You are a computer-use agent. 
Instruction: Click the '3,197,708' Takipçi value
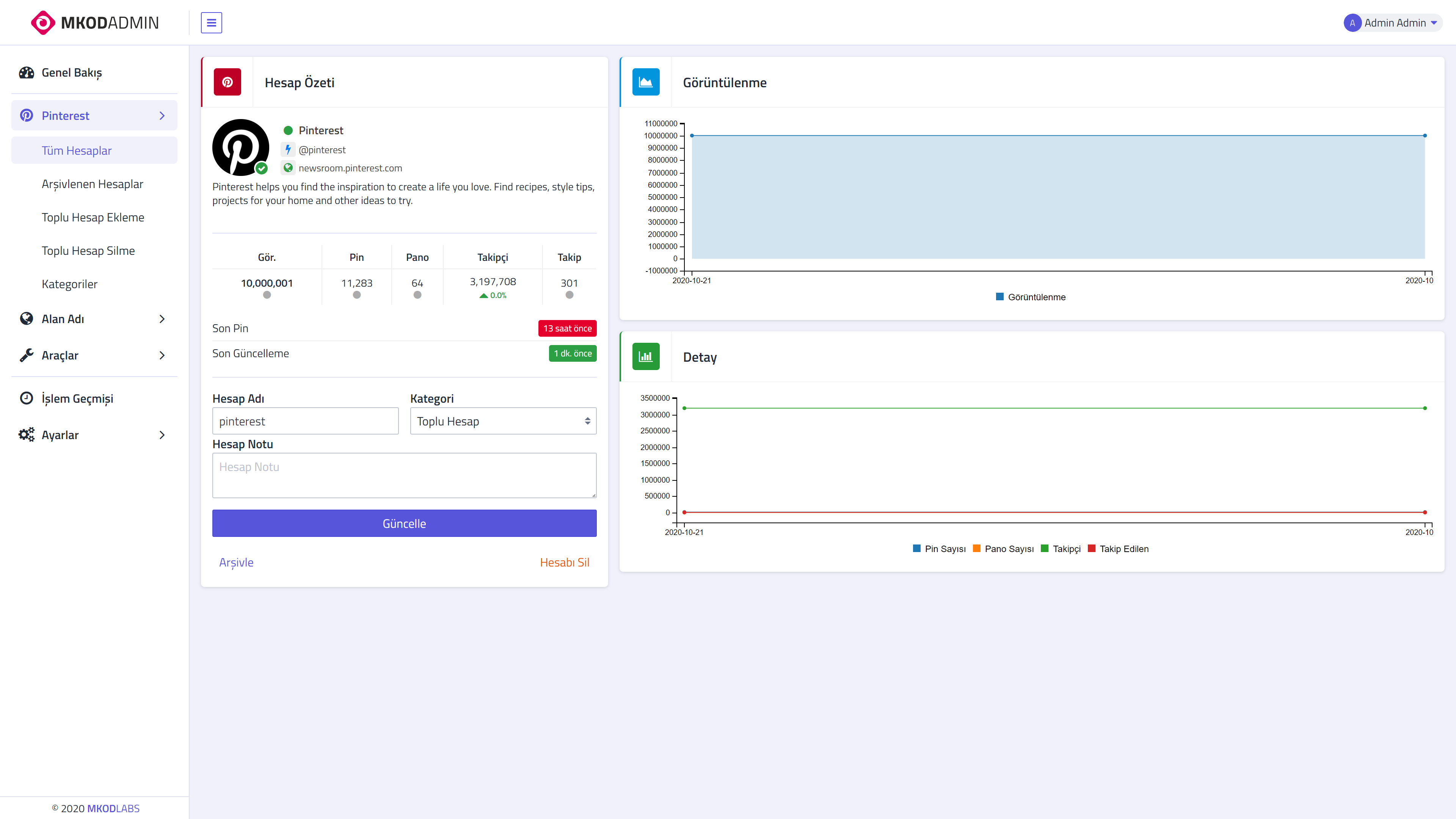[x=493, y=281]
